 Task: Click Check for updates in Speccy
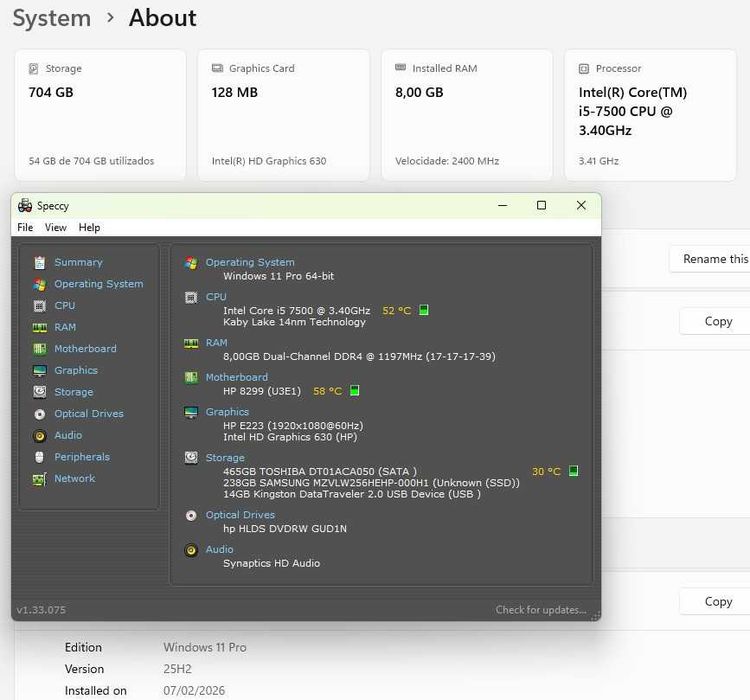(x=540, y=610)
